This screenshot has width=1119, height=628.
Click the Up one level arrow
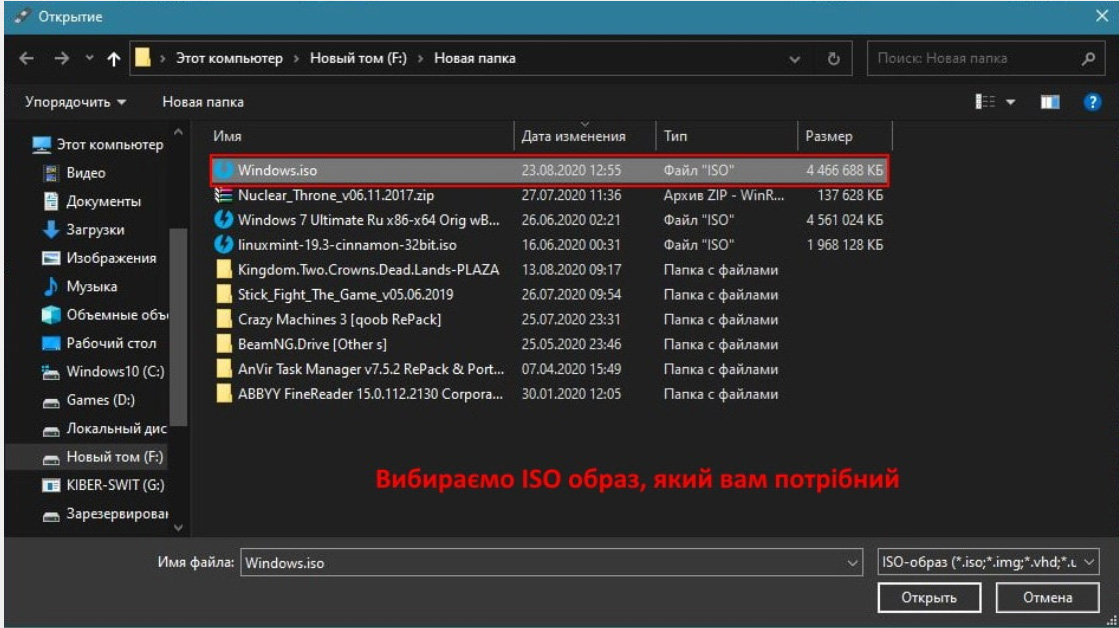[114, 59]
